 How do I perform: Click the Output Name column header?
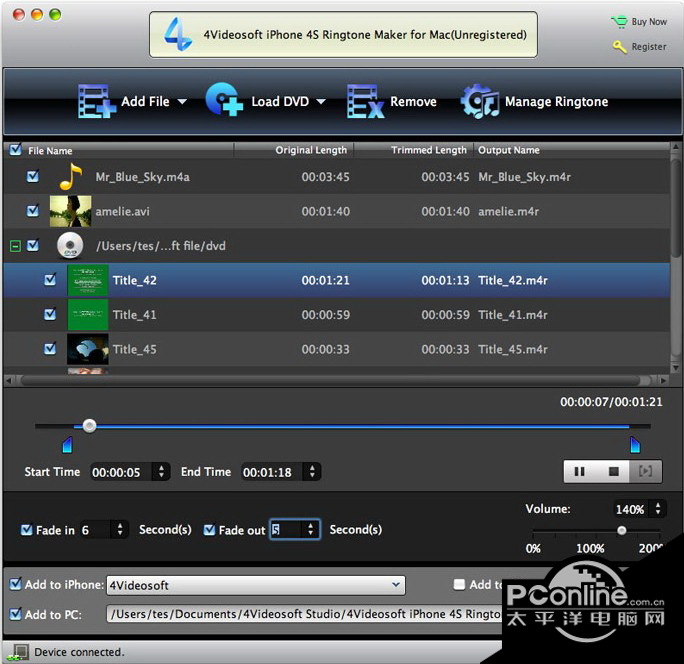click(509, 150)
